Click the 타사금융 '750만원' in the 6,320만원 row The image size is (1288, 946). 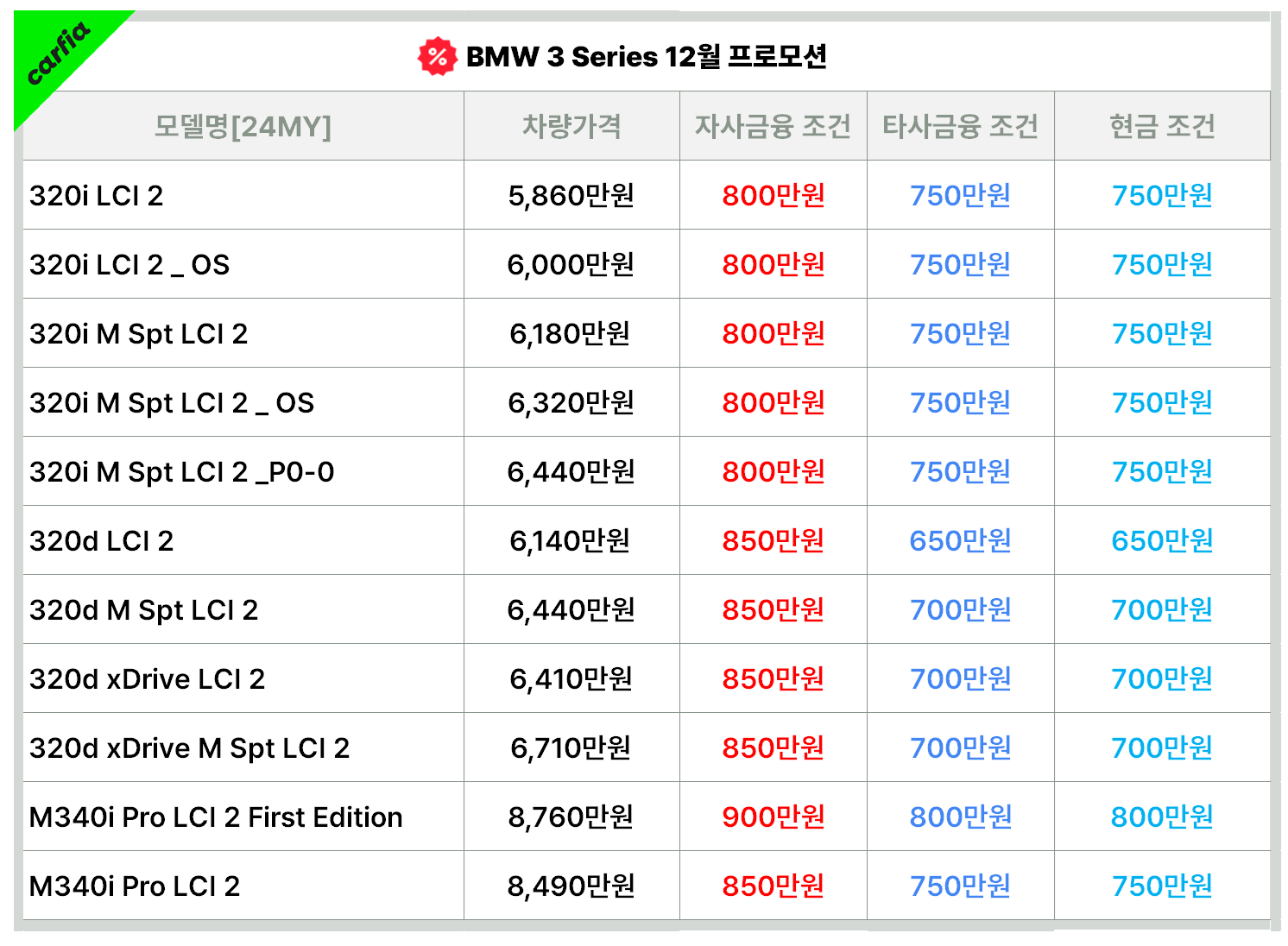pyautogui.click(x=960, y=403)
